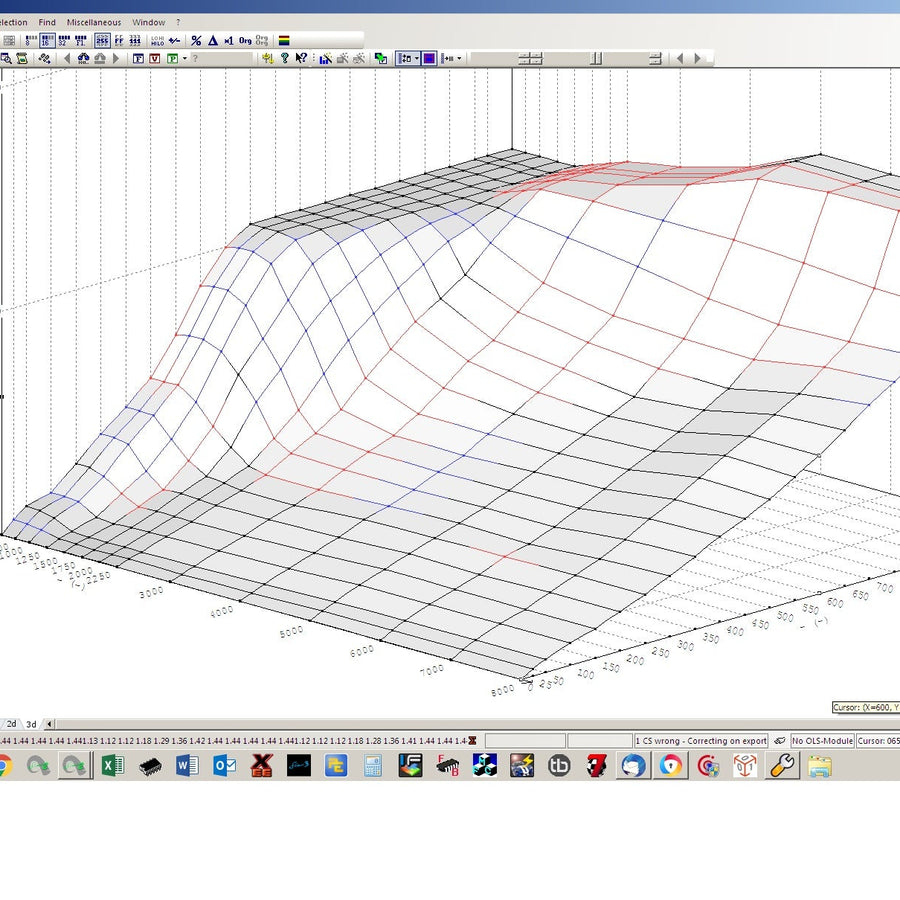Viewport: 900px width, 900px height.
Task: Click the hourglass icon after values row
Action: click(472, 741)
